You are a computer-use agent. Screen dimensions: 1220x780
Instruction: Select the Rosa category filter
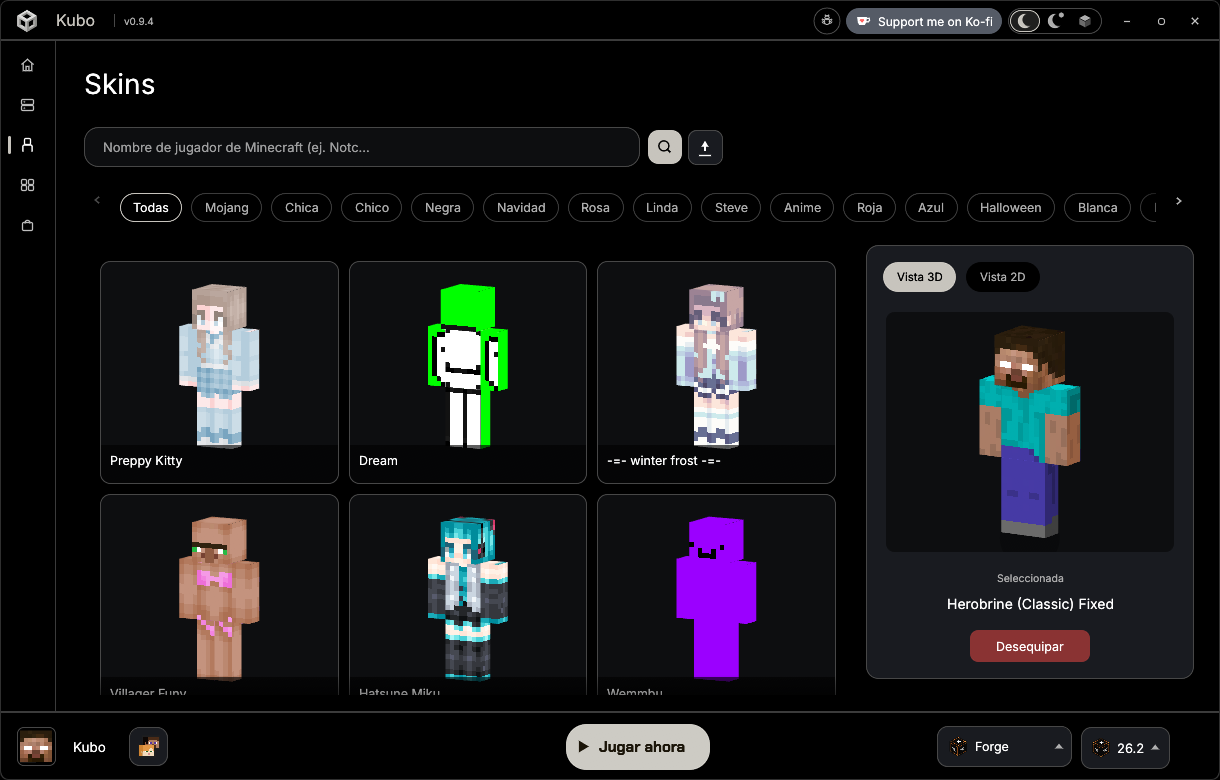click(x=595, y=208)
